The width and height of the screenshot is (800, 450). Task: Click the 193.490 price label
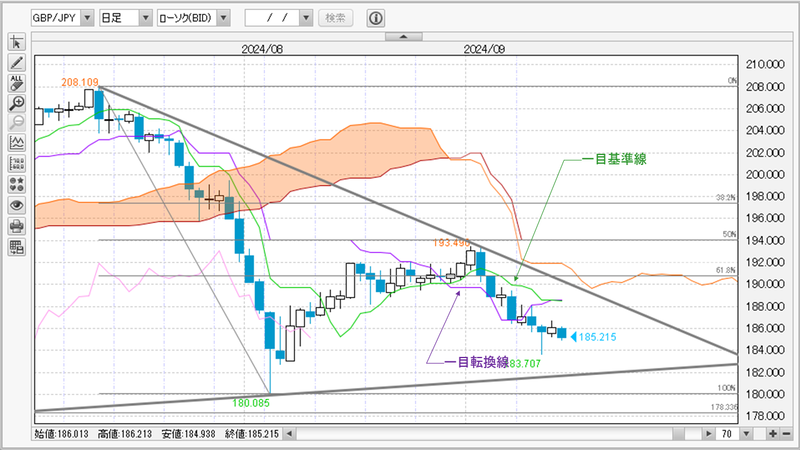click(451, 243)
